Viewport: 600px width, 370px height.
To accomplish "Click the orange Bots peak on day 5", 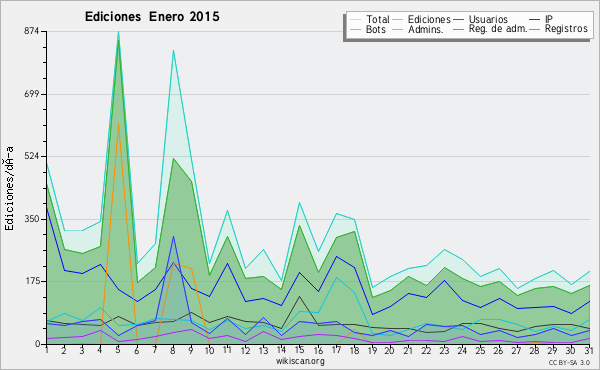I will coord(118,123).
